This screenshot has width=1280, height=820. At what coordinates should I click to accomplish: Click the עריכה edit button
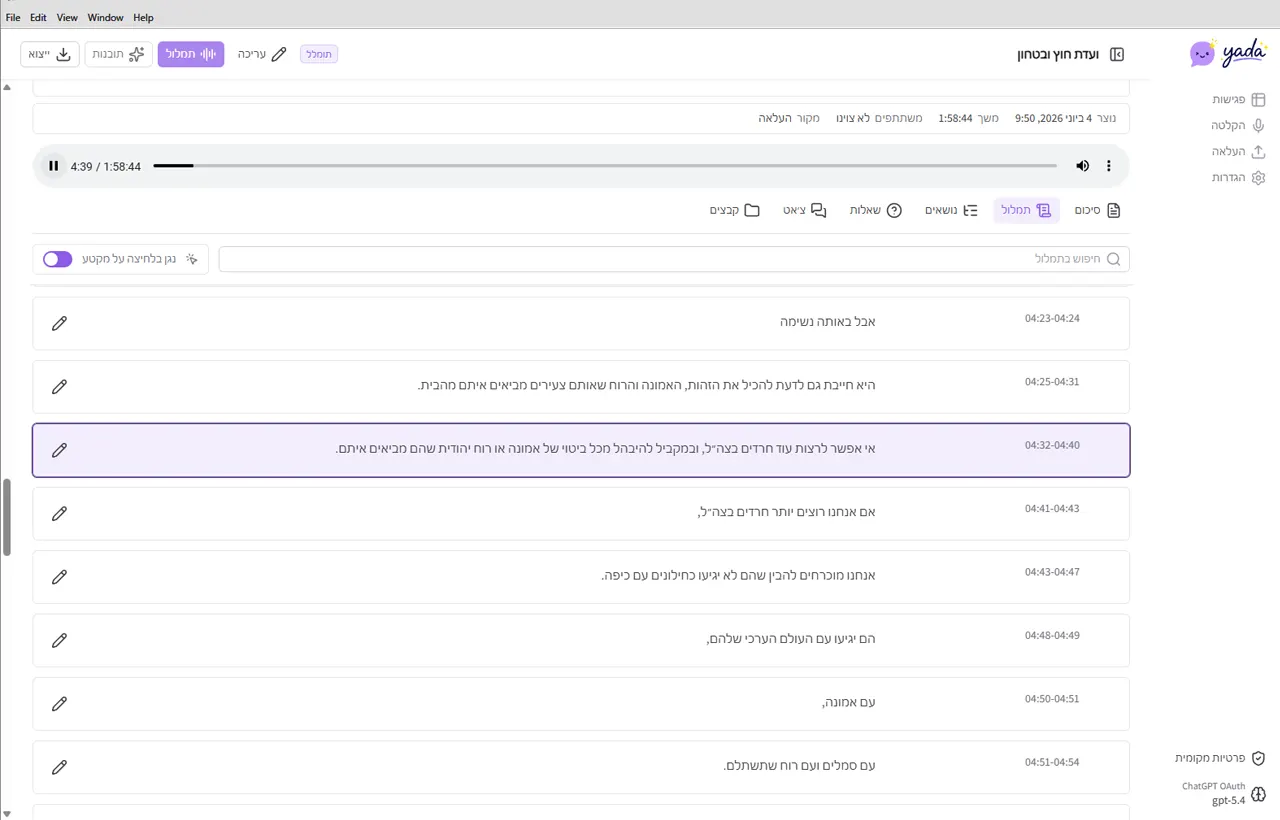pos(262,54)
